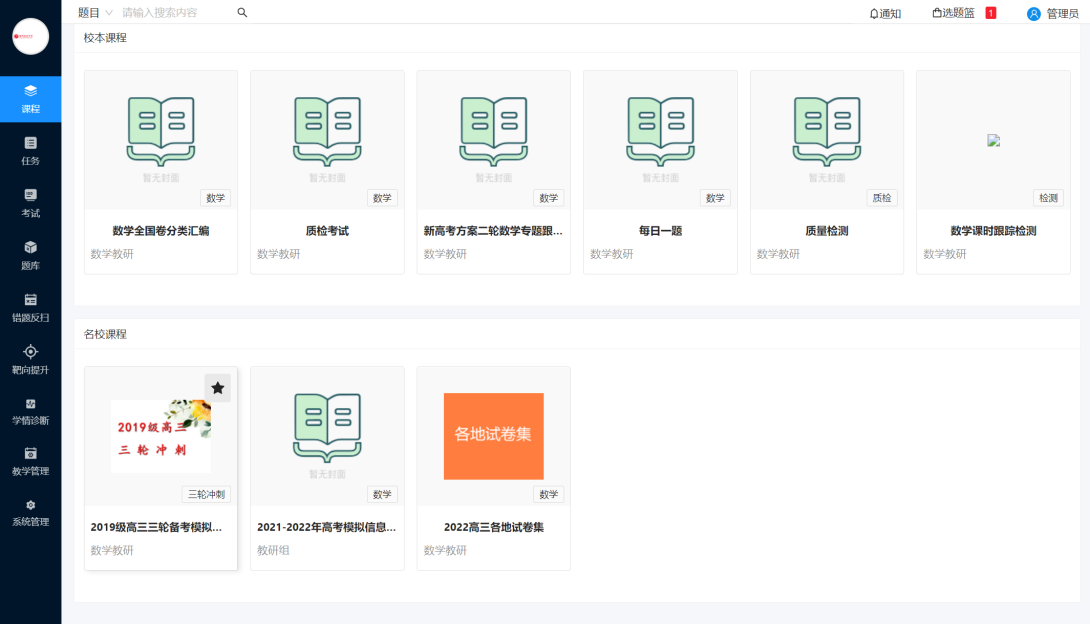The image size is (1090, 624).
Task: Click the round school logo
Action: (31, 36)
